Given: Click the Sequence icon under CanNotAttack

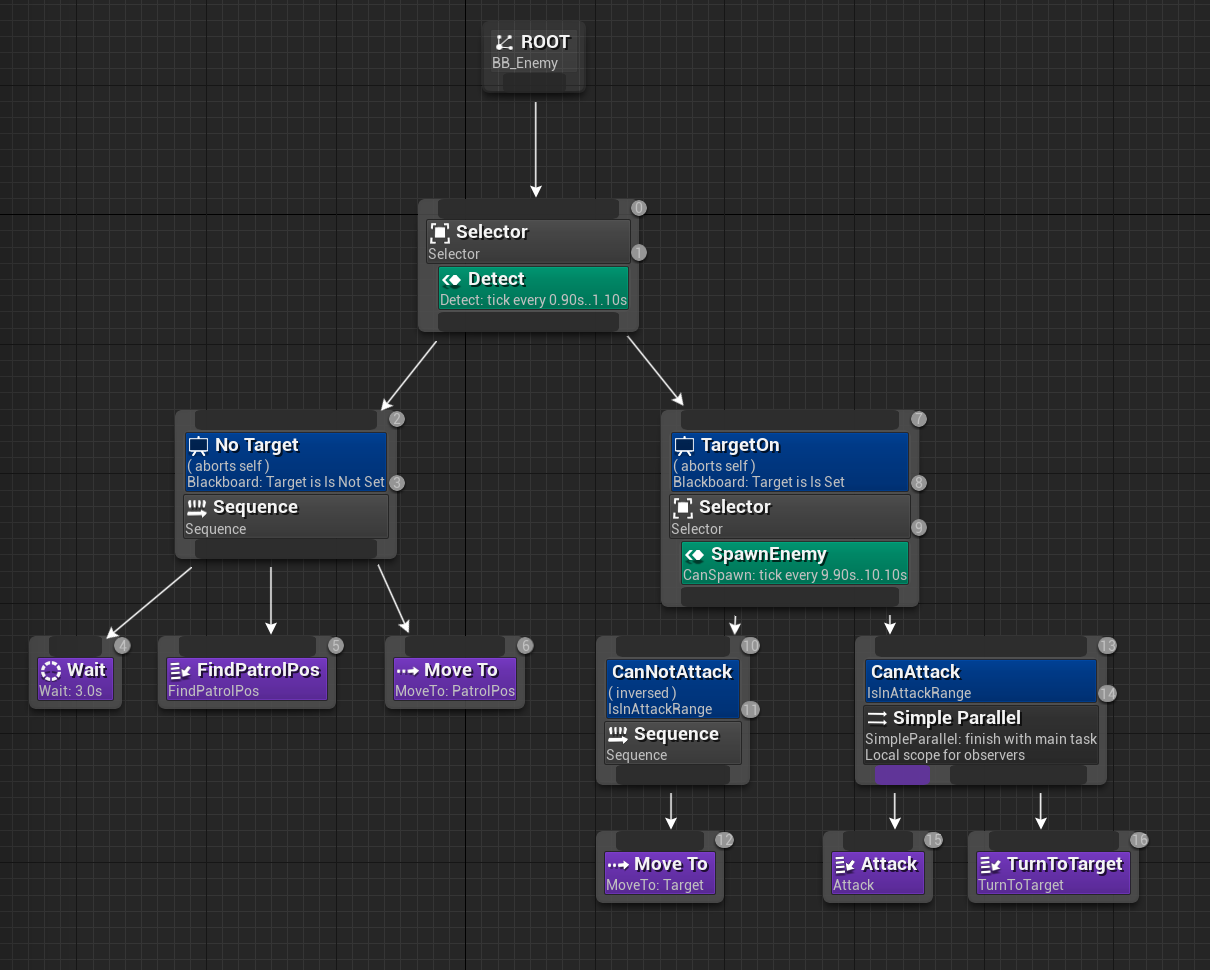Looking at the screenshot, I should 618,735.
